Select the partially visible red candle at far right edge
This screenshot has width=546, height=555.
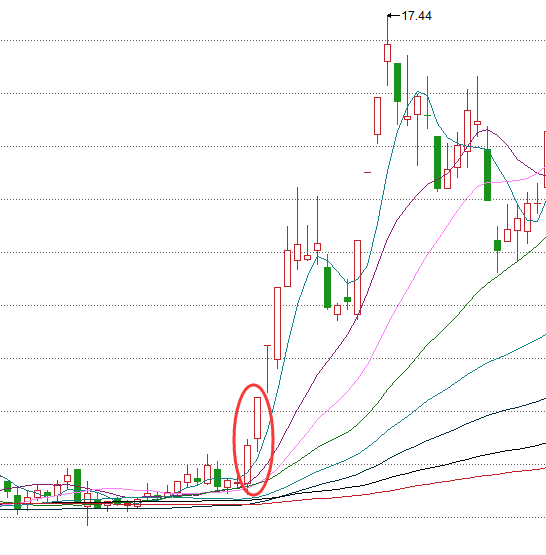click(545, 159)
